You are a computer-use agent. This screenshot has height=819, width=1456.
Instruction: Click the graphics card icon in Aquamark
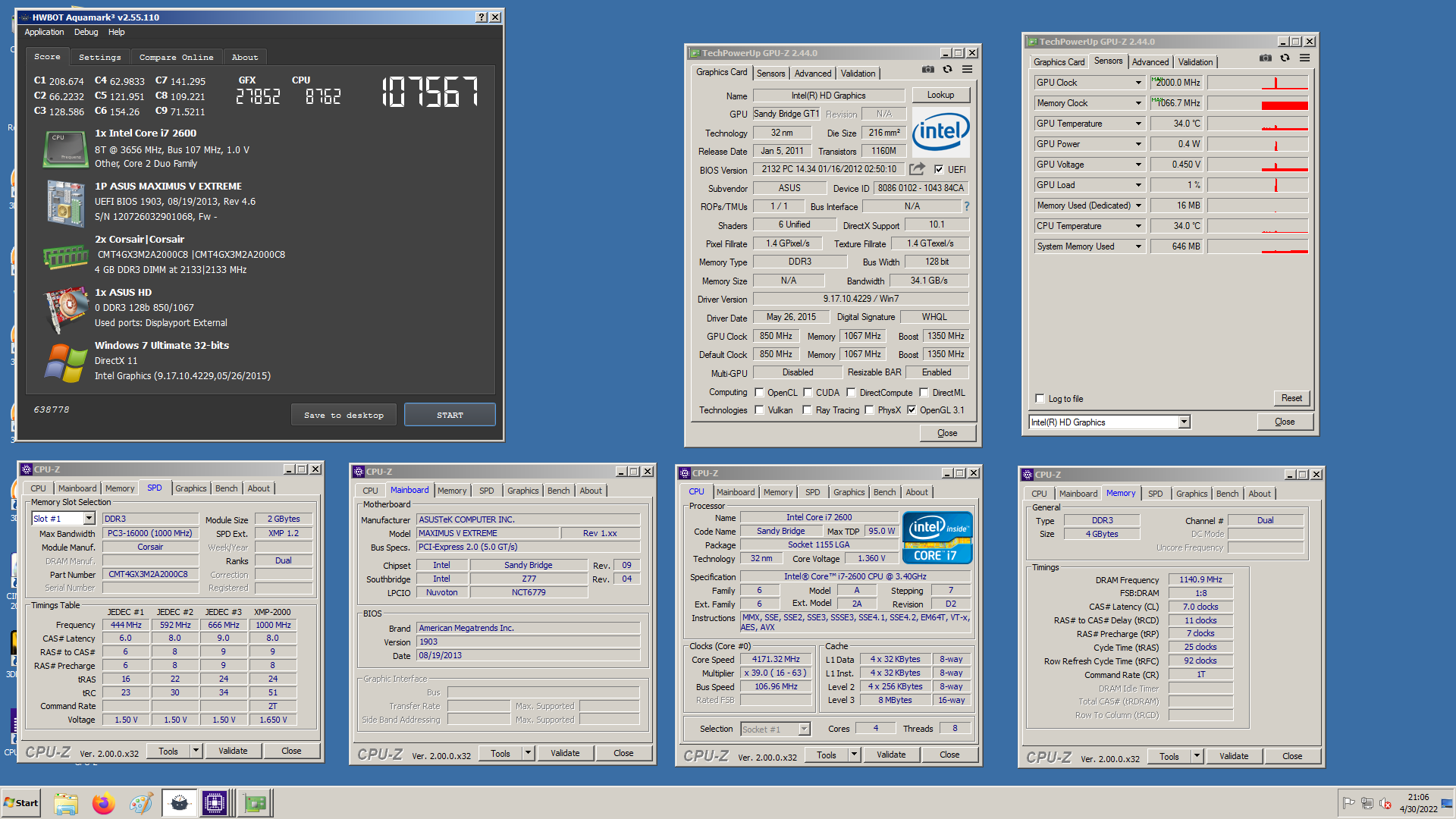[65, 309]
